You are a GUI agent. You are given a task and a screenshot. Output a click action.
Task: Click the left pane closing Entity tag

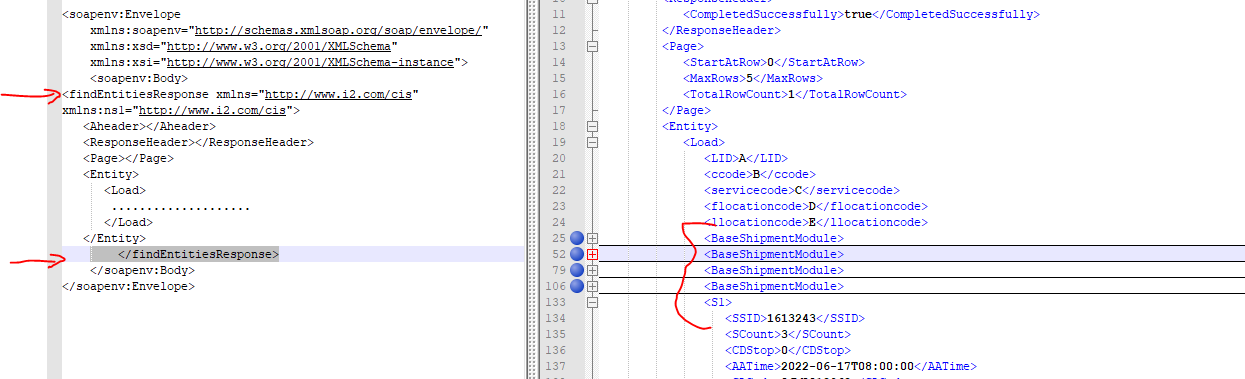pos(114,238)
